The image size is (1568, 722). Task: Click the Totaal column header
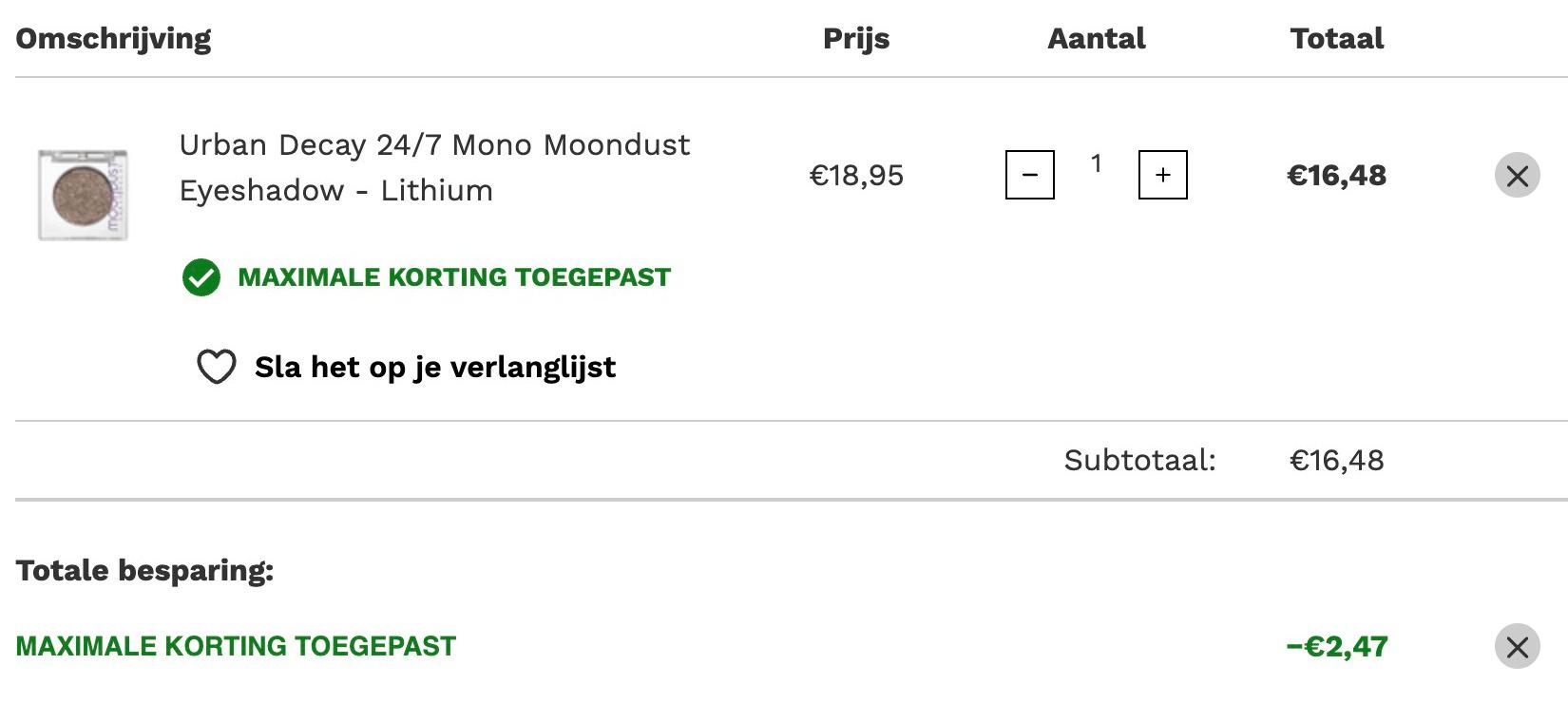tap(1336, 38)
